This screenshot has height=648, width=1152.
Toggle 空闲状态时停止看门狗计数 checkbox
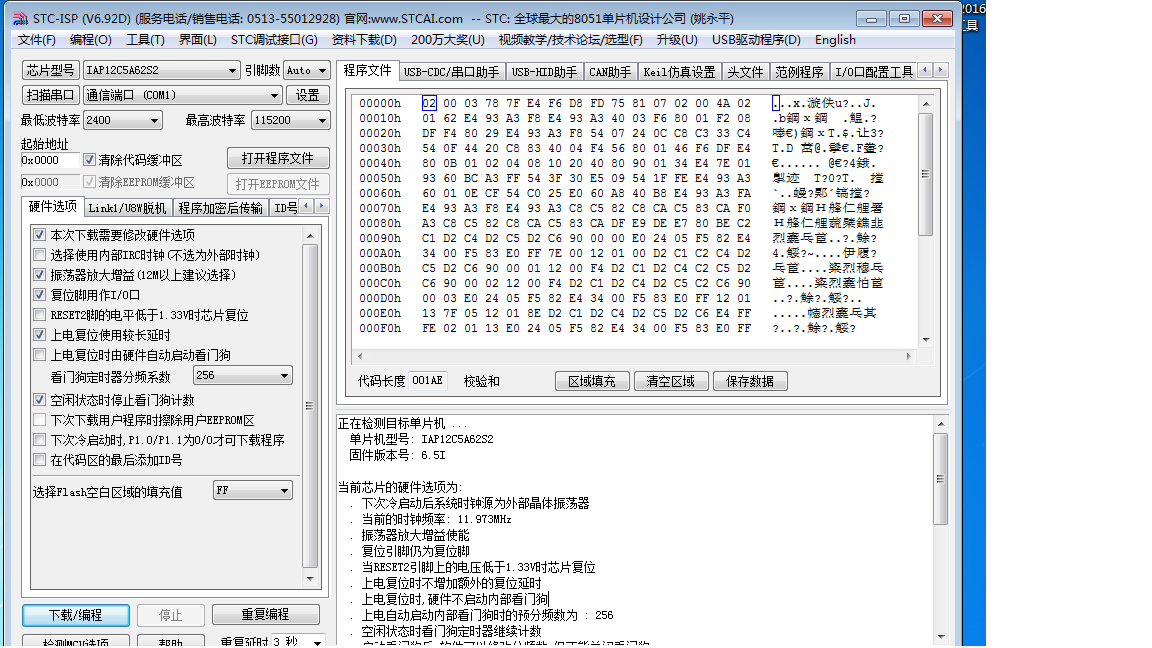click(40, 400)
